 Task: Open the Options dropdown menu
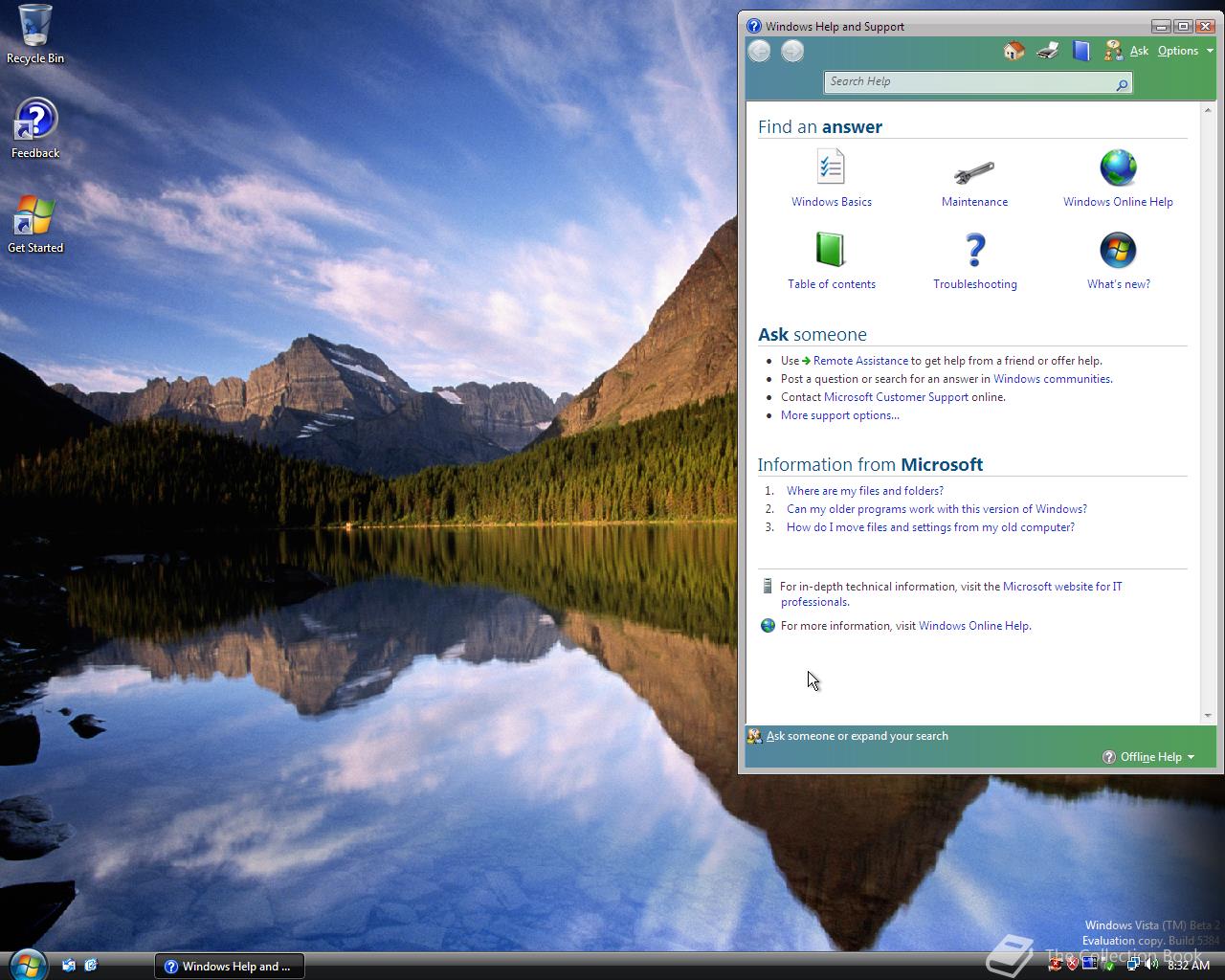[x=1185, y=51]
